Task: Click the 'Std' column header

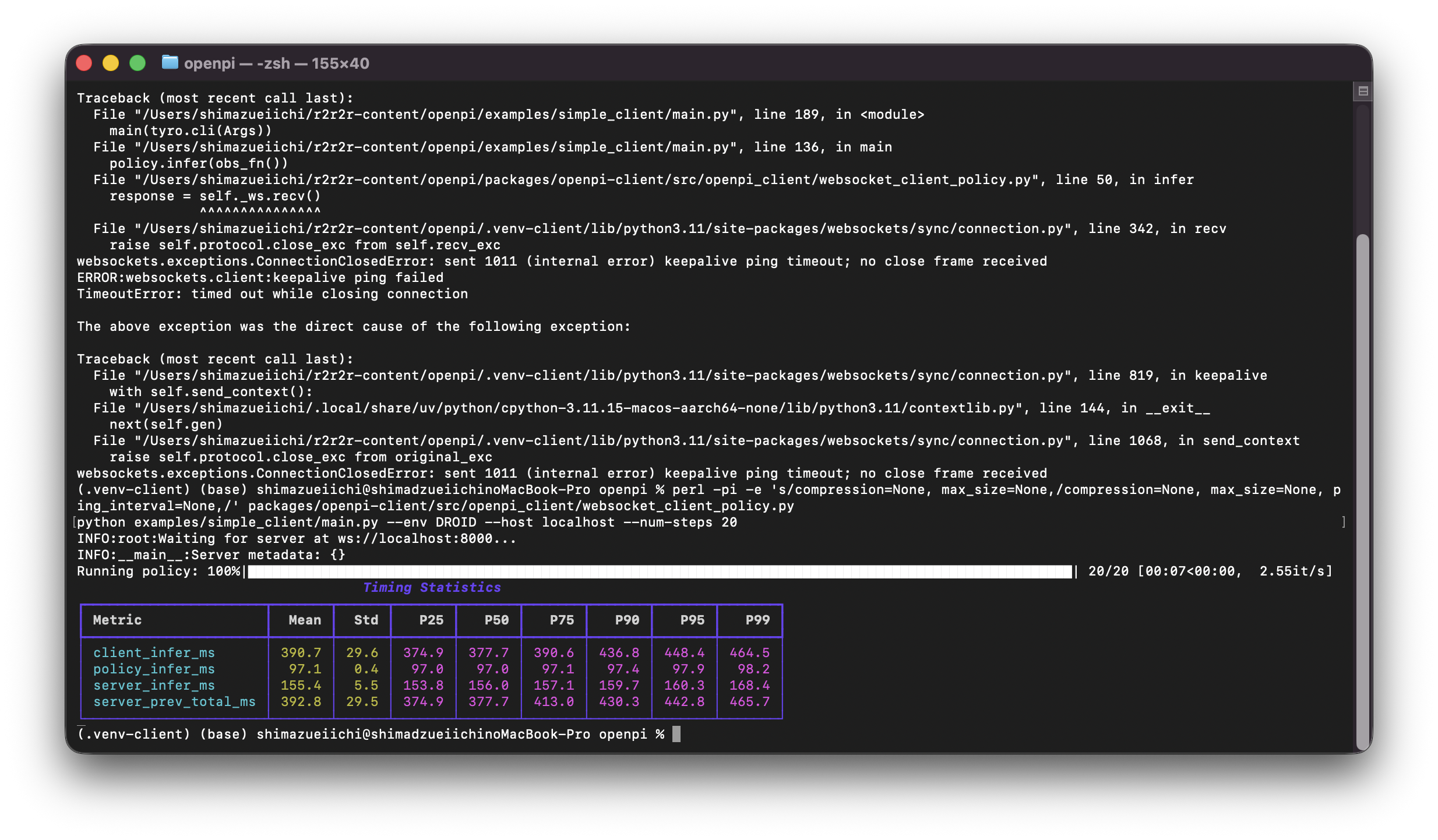Action: (366, 620)
